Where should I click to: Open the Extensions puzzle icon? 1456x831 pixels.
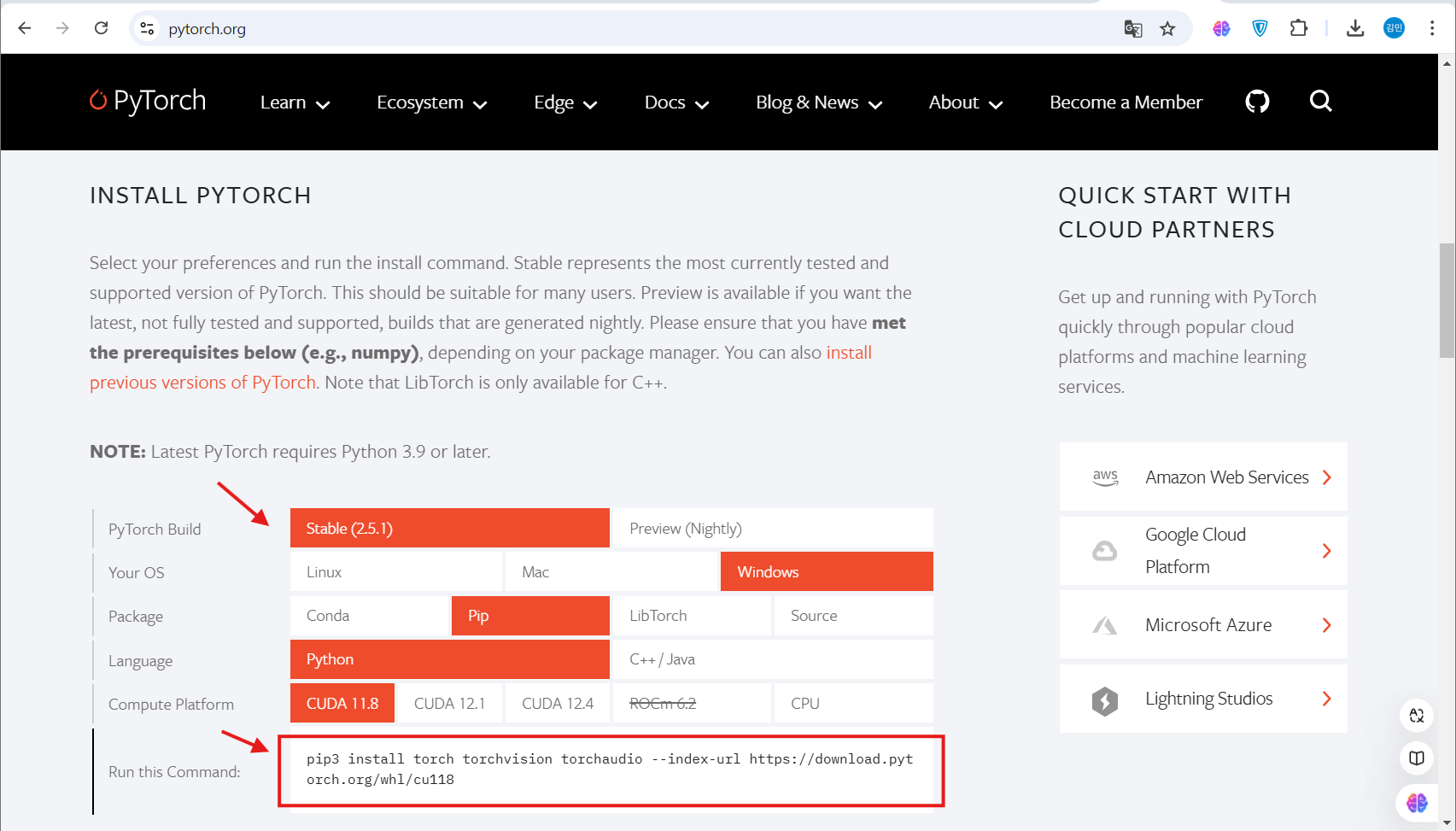[1298, 28]
